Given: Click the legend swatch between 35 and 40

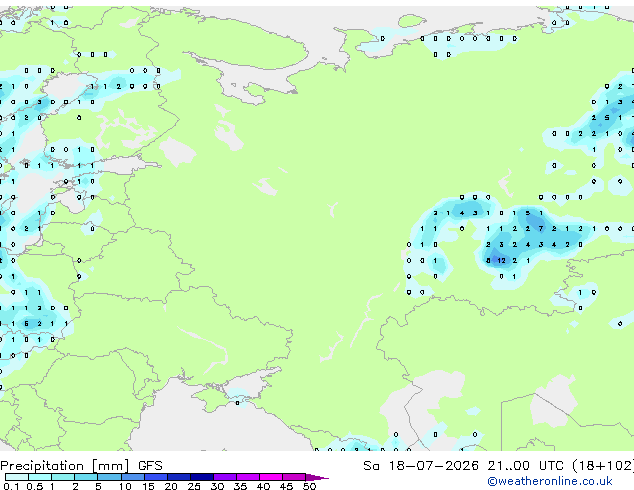Looking at the screenshot, I should coord(248,477).
